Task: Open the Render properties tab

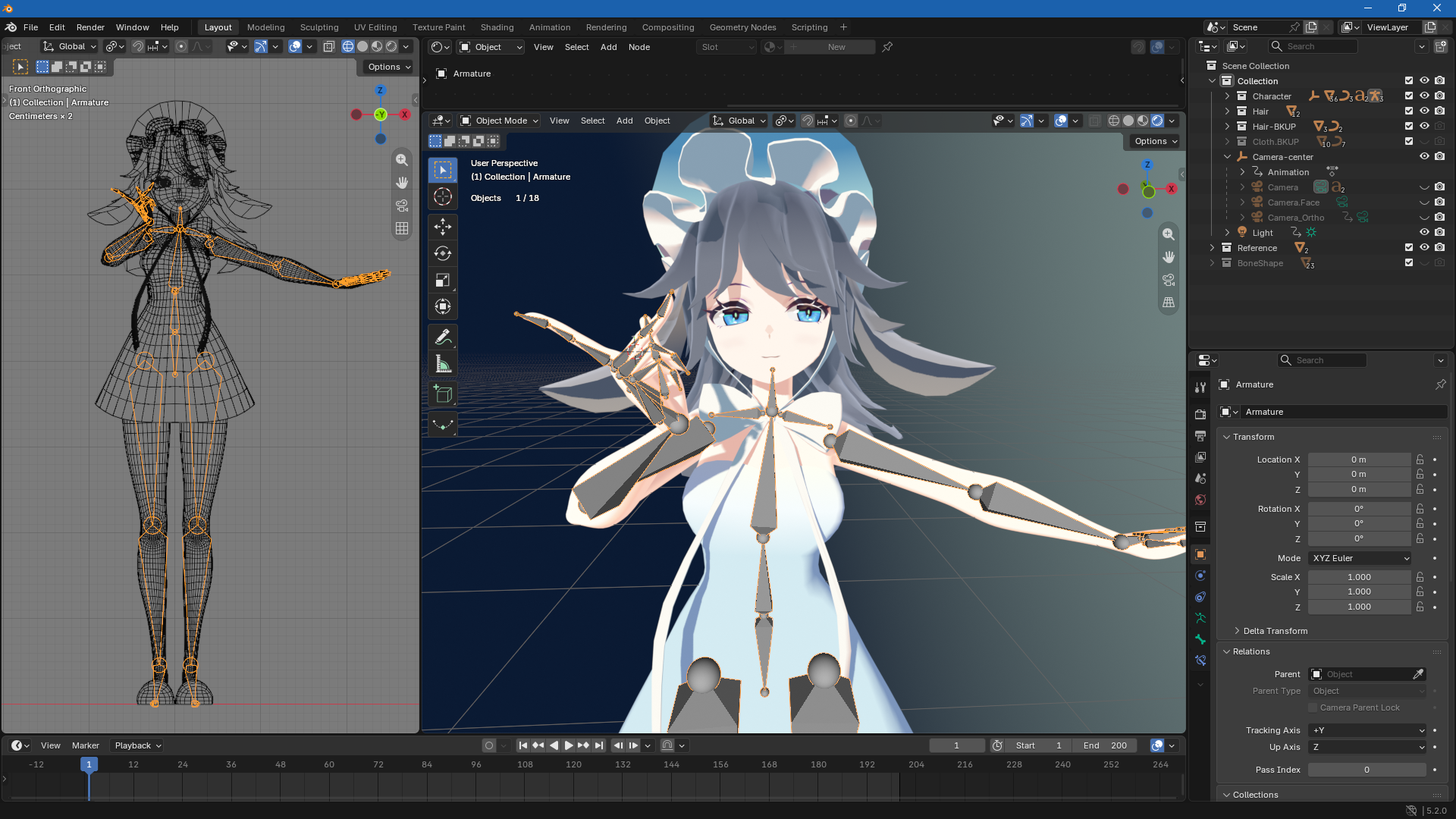Action: tap(1200, 415)
